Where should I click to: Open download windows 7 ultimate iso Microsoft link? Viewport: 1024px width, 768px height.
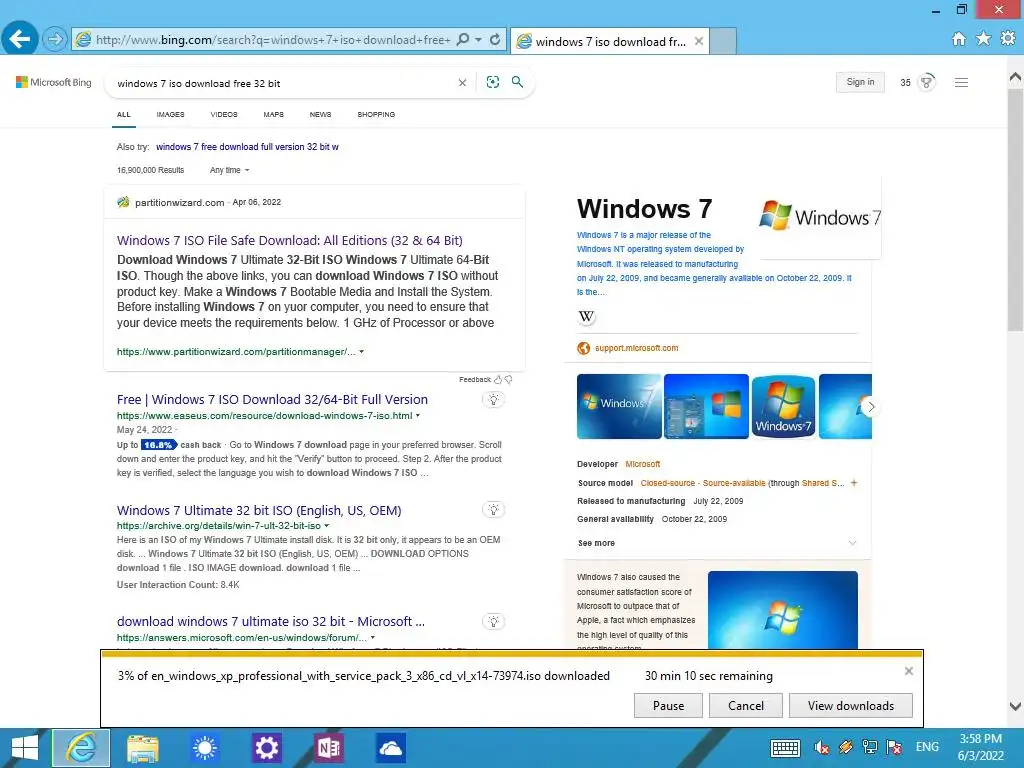coord(271,621)
